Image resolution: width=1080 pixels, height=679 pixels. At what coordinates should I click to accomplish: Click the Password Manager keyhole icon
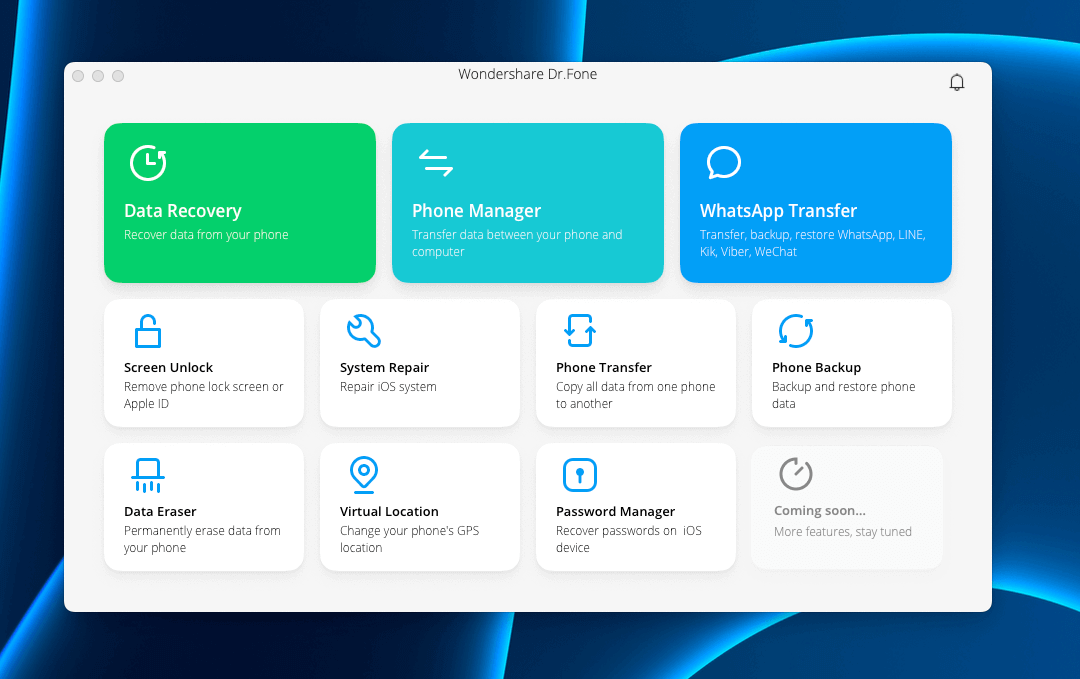point(580,475)
